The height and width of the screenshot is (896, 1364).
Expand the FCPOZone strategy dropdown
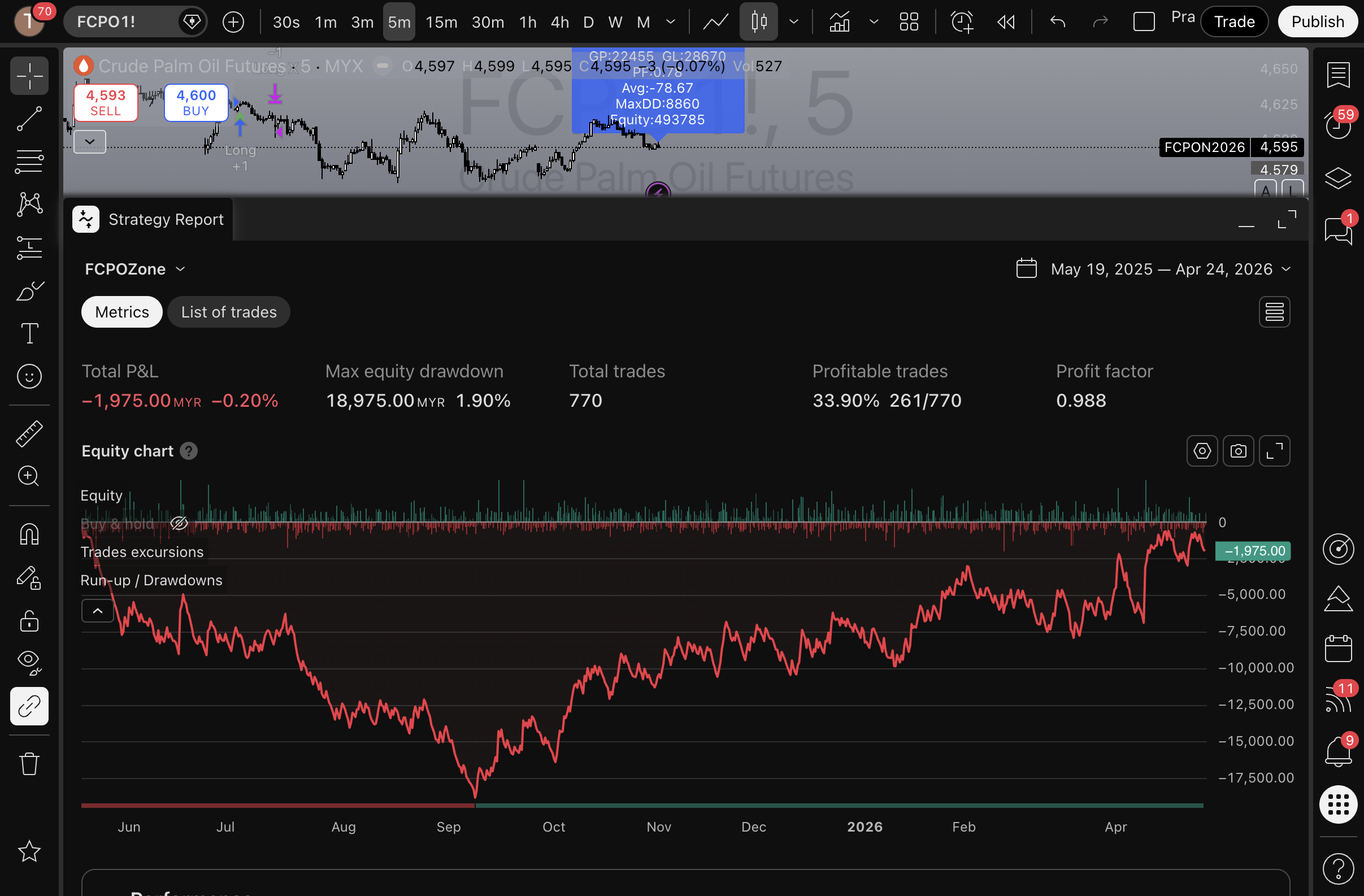[134, 269]
